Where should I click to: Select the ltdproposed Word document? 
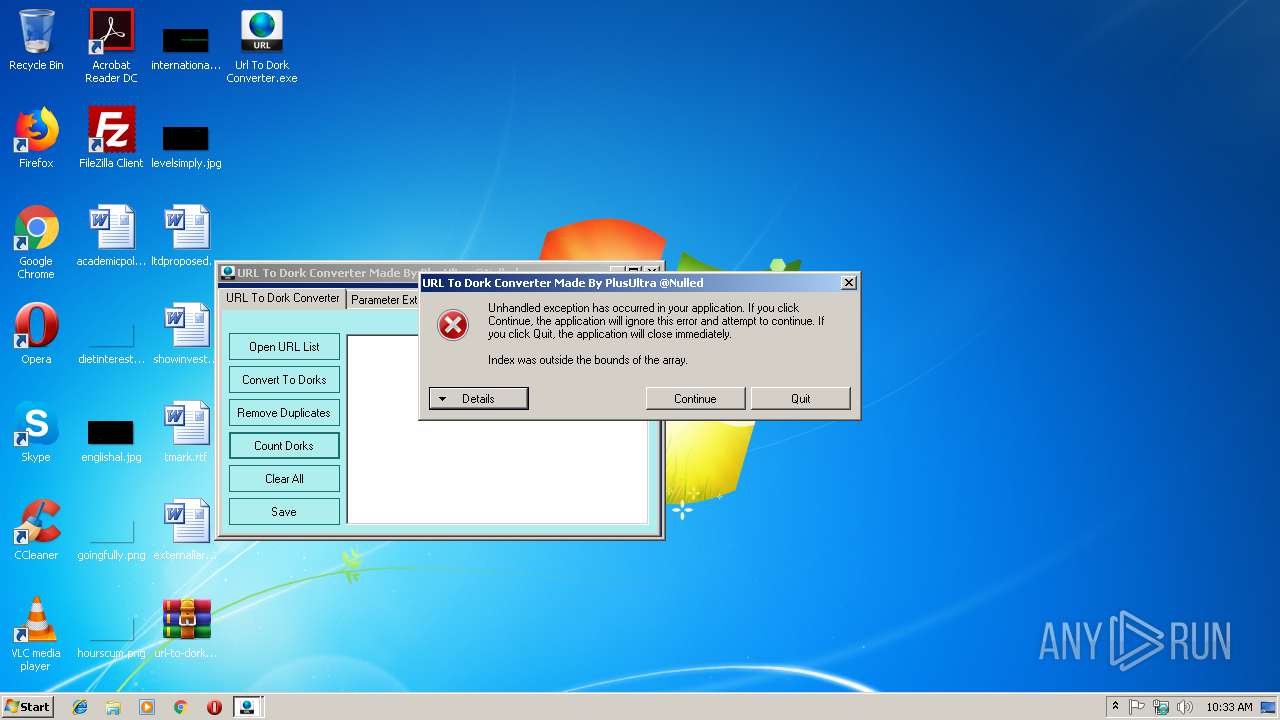[x=186, y=236]
